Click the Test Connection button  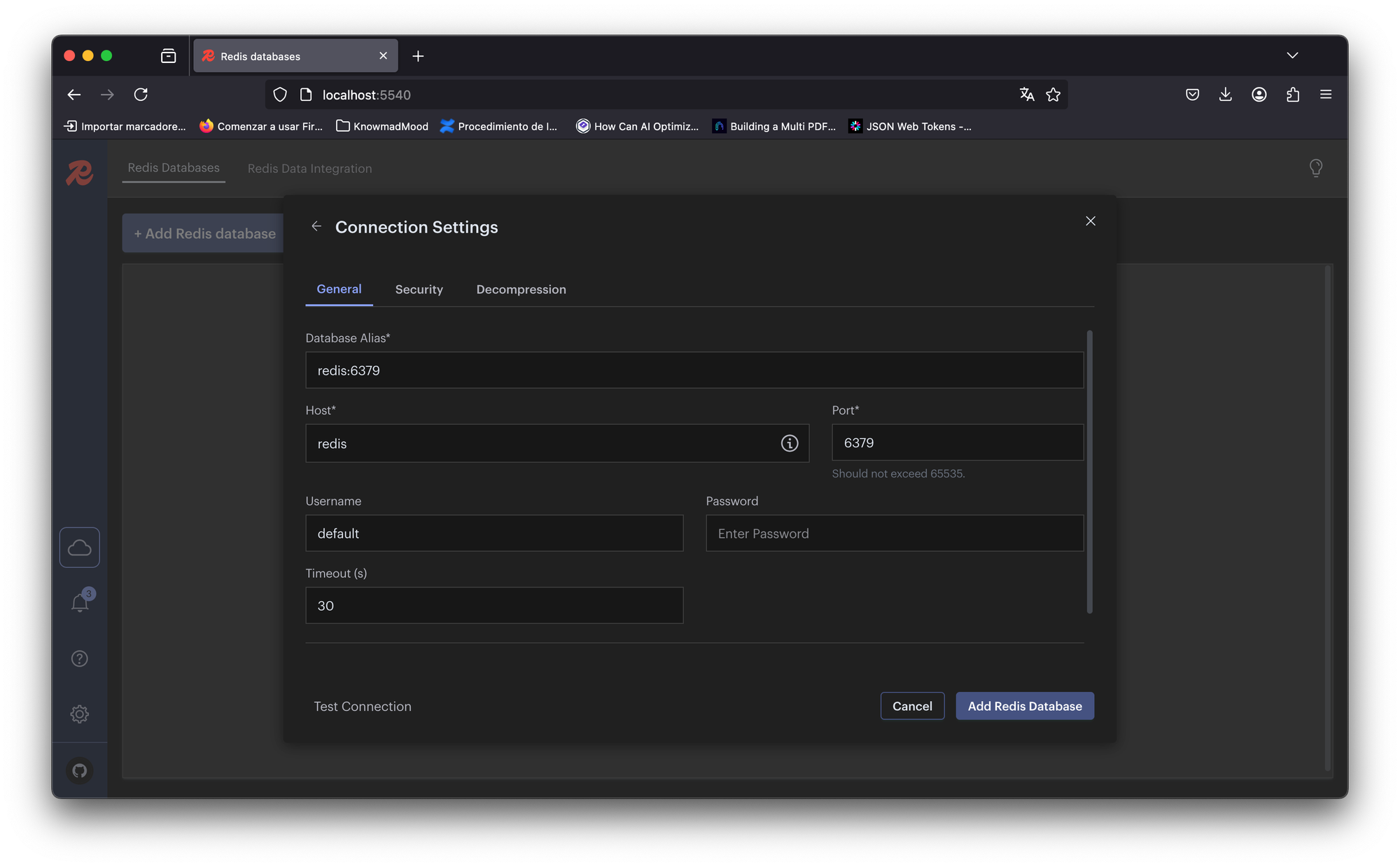362,707
